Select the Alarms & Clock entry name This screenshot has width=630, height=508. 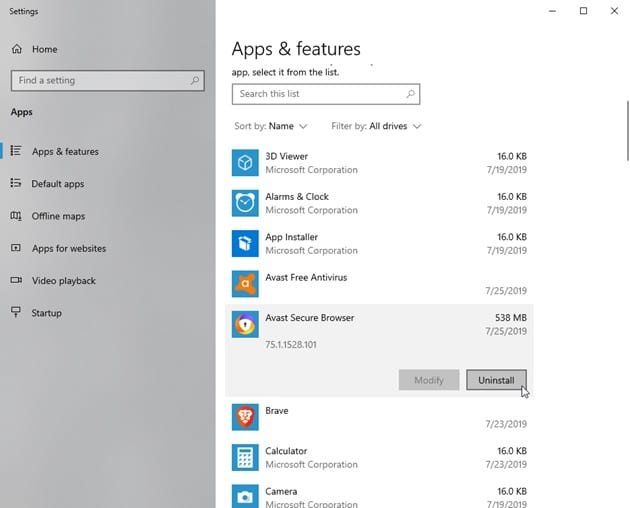tap(297, 197)
